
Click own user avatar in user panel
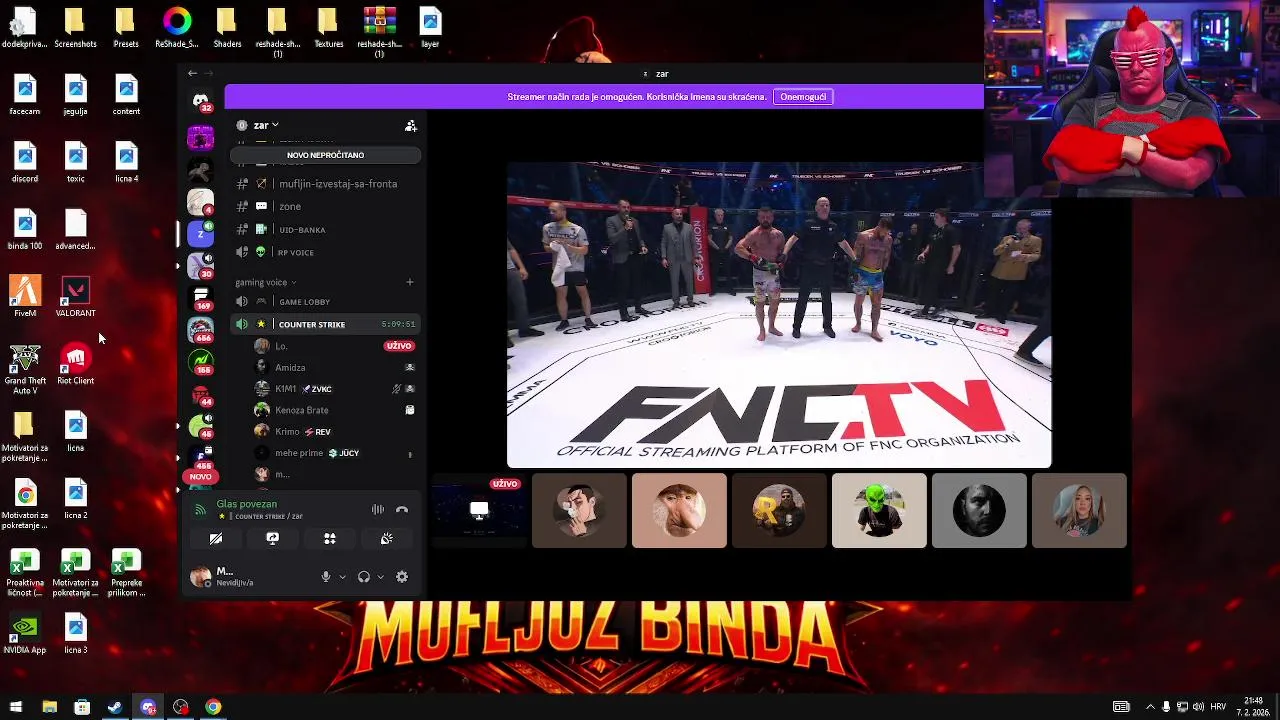pos(201,577)
